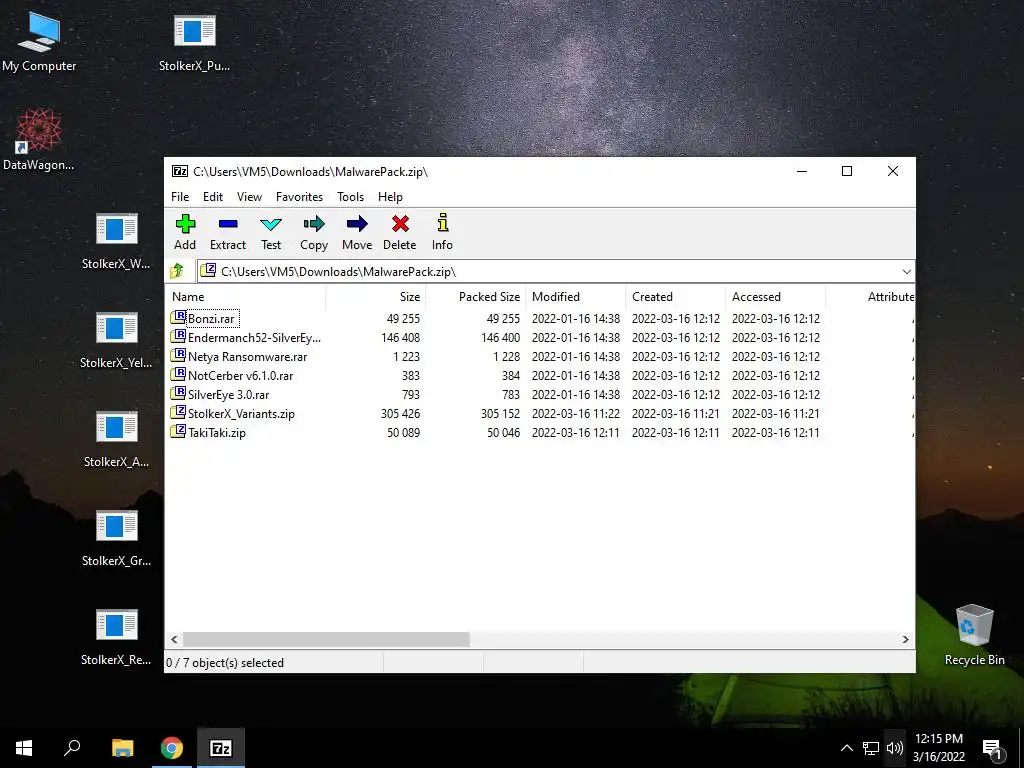Select the StolkerX_Yel... desktop icon
The width and height of the screenshot is (1024, 768).
[x=116, y=338]
